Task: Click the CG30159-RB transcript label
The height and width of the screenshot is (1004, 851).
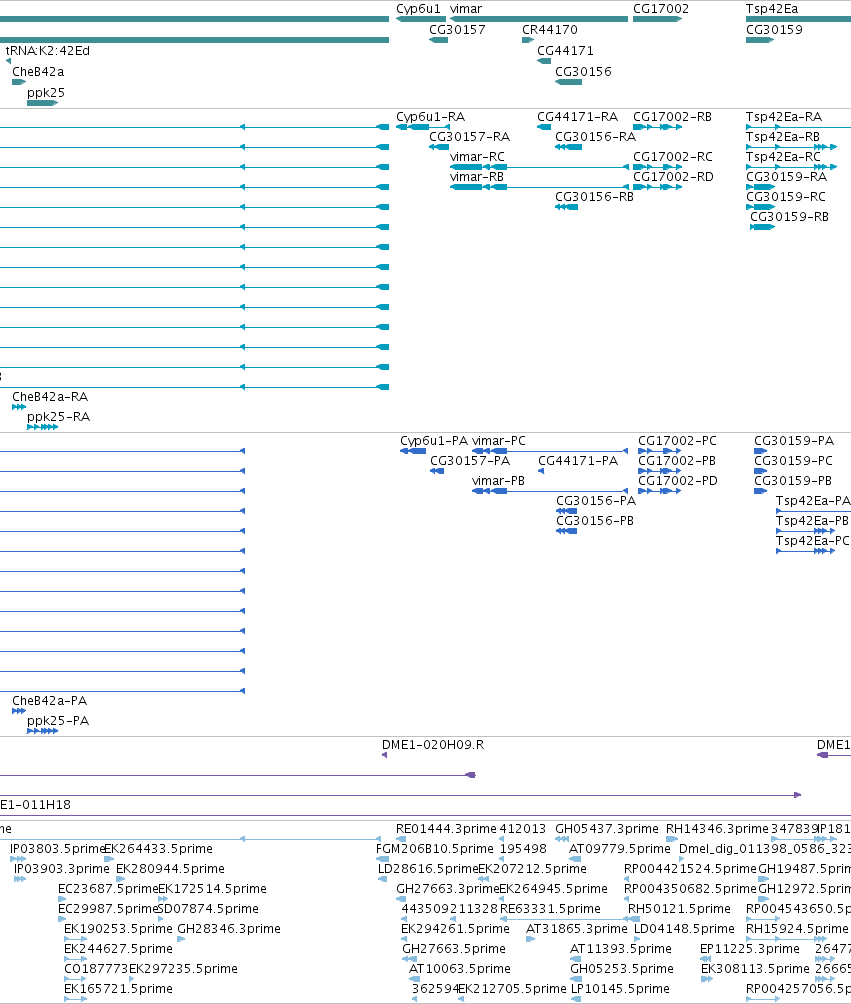Action: point(790,217)
